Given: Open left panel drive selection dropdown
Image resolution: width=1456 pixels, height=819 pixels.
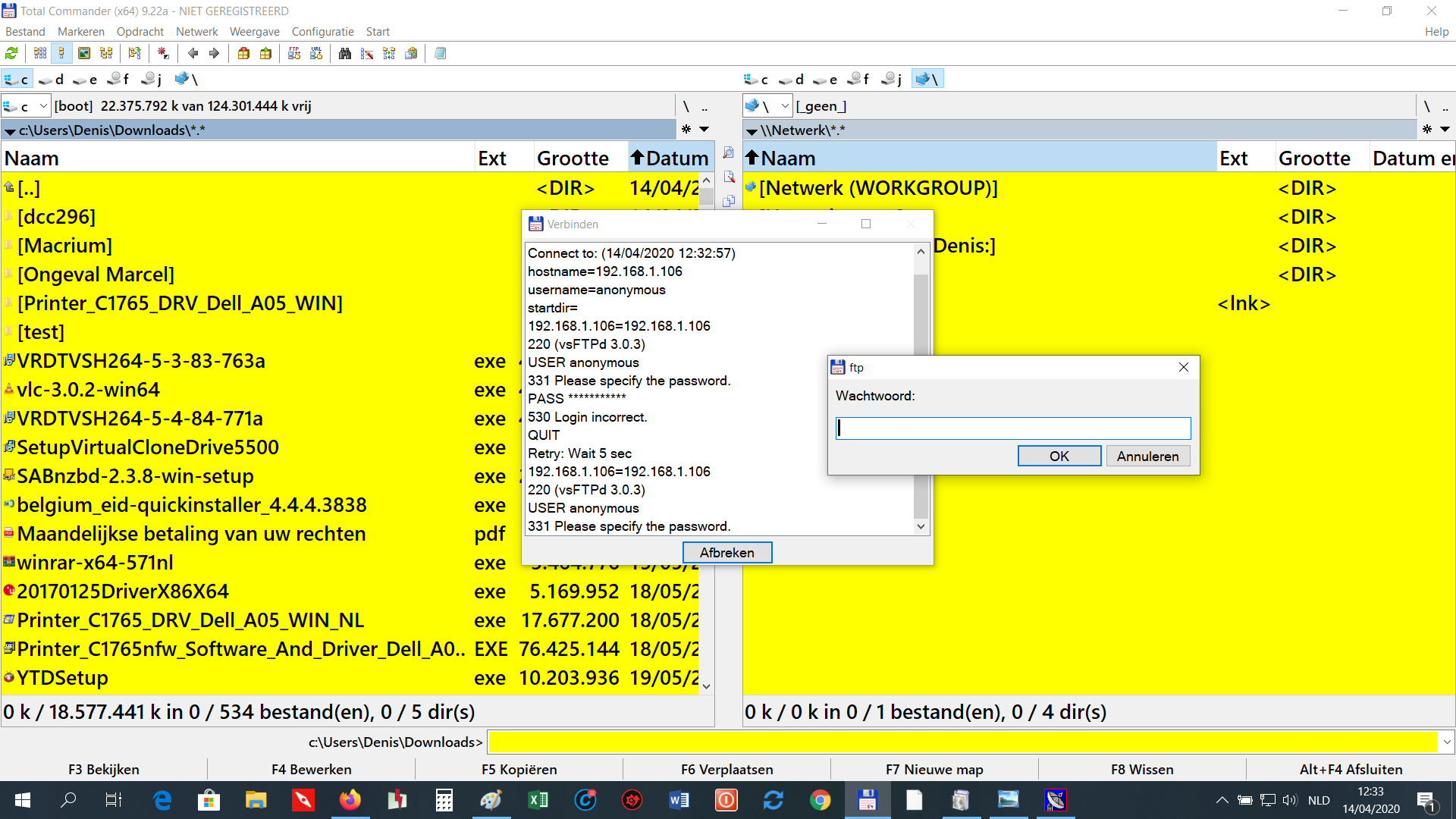Looking at the screenshot, I should click(43, 106).
